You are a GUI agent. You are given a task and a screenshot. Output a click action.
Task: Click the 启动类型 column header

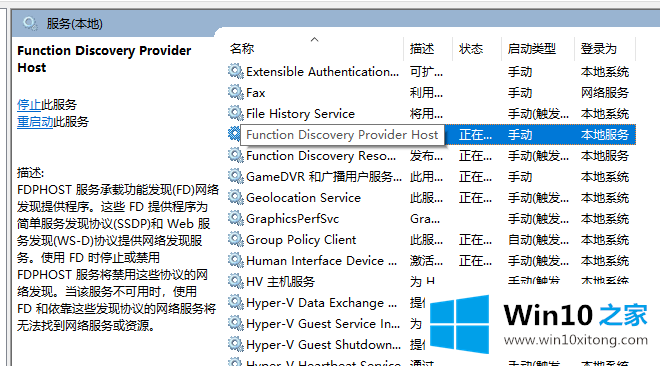[532, 49]
